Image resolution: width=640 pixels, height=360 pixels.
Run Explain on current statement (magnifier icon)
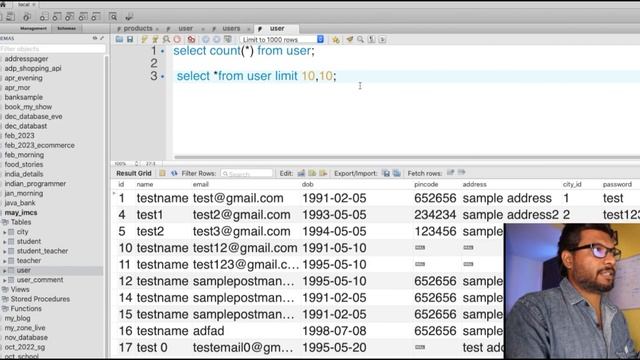click(x=166, y=39)
